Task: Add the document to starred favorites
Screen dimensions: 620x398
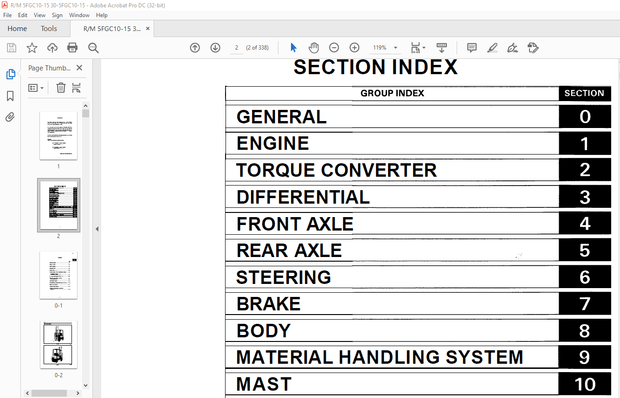Action: click(32, 48)
